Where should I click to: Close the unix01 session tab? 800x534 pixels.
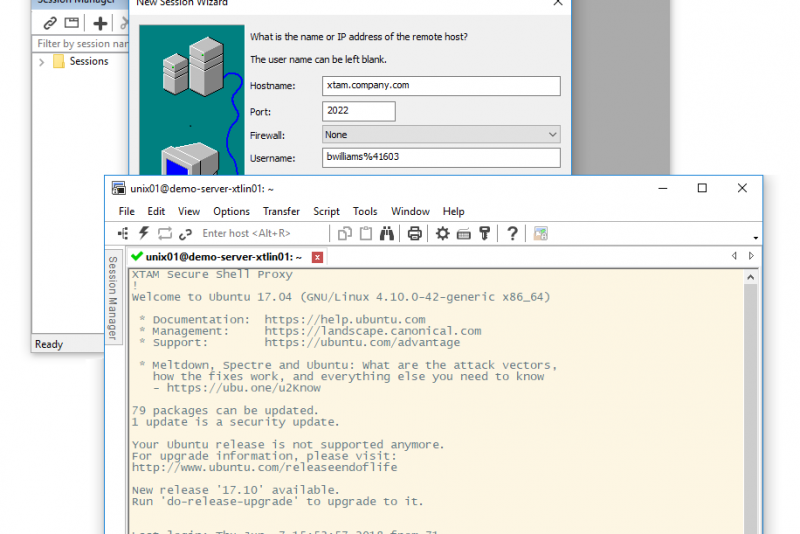click(317, 257)
